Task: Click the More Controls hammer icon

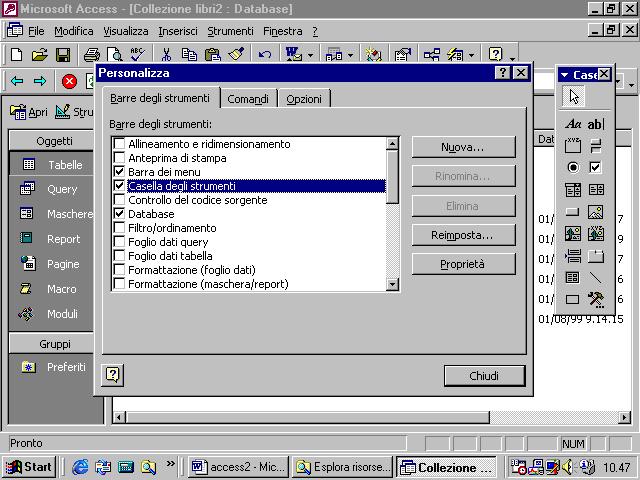Action: tap(596, 300)
